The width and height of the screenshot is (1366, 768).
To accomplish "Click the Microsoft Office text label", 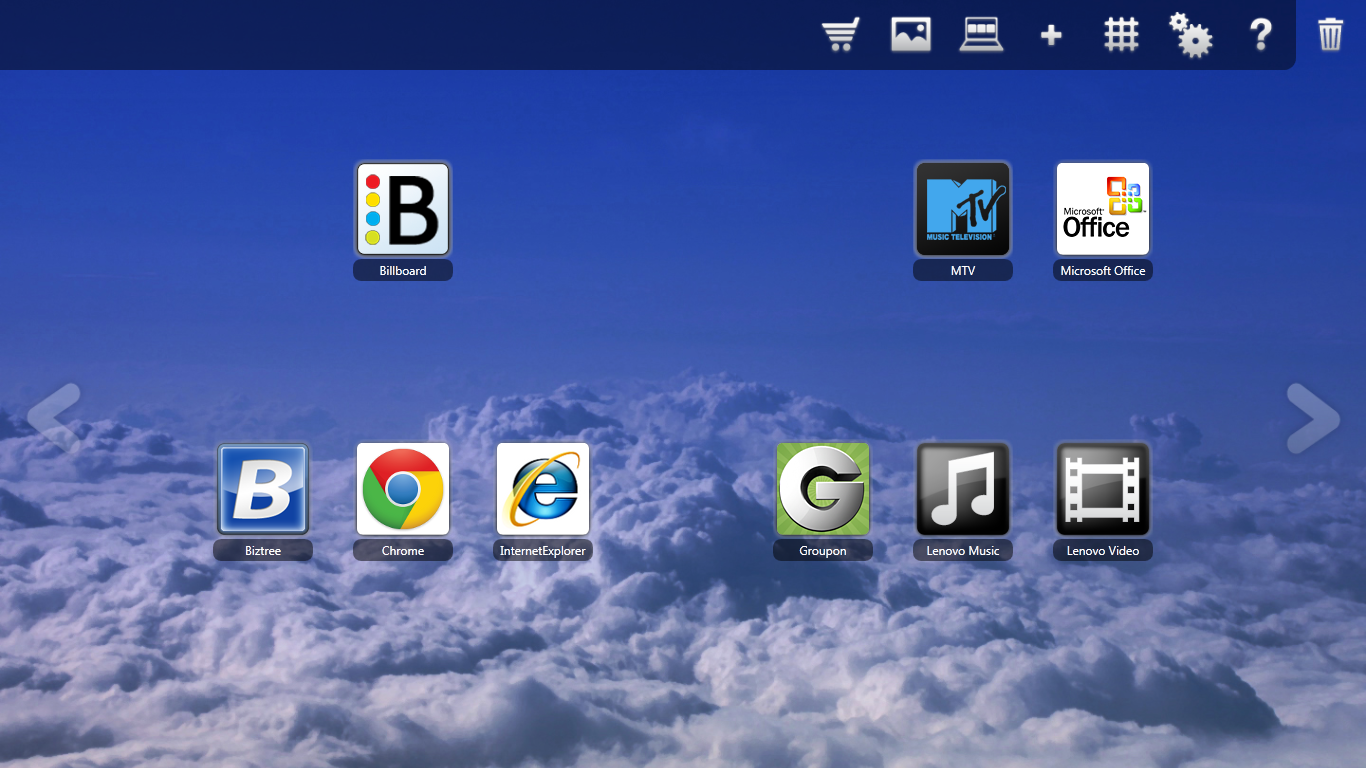I will click(x=1103, y=271).
